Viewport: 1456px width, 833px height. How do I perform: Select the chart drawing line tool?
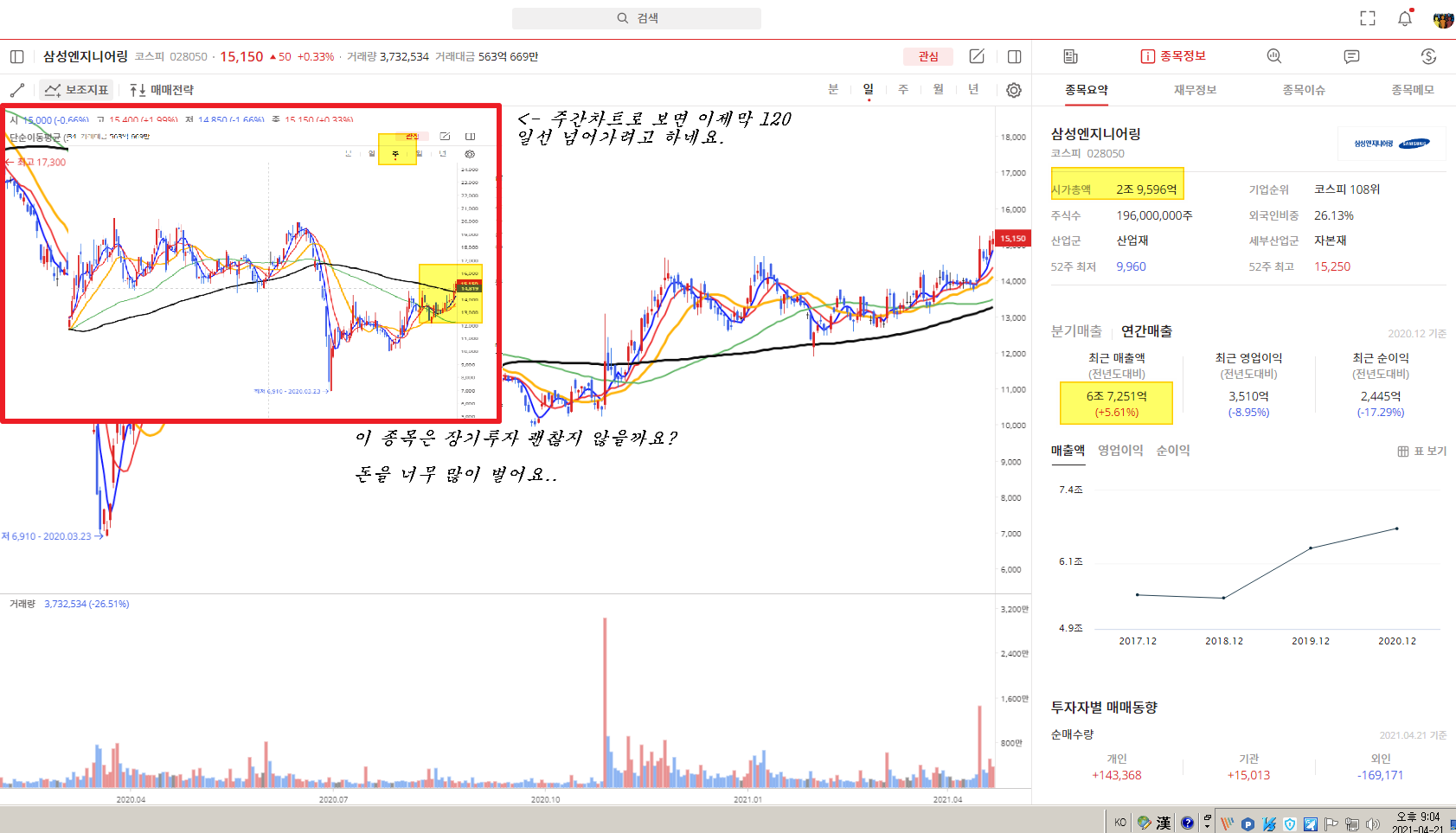point(16,90)
